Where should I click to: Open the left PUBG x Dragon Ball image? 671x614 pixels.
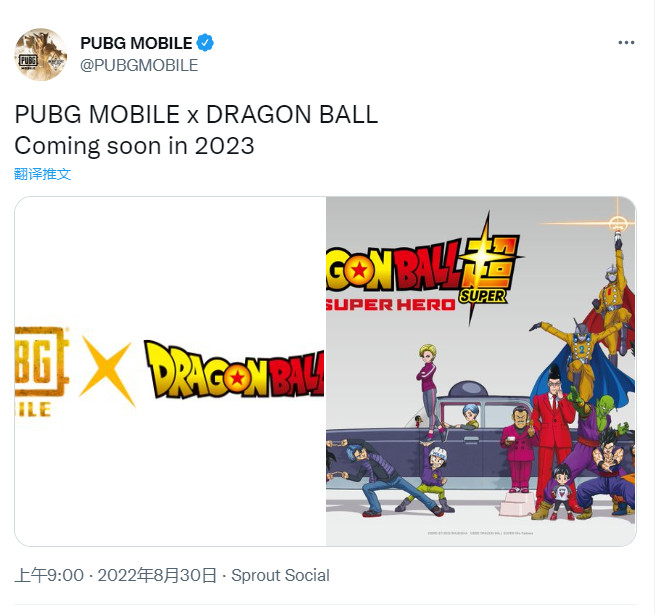[170, 371]
